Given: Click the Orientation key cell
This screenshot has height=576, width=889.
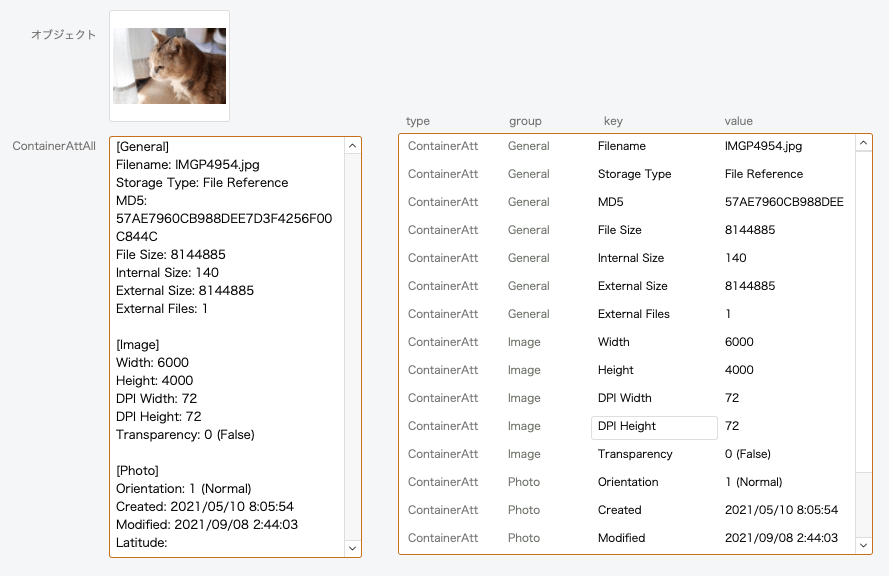Looking at the screenshot, I should [x=628, y=482].
